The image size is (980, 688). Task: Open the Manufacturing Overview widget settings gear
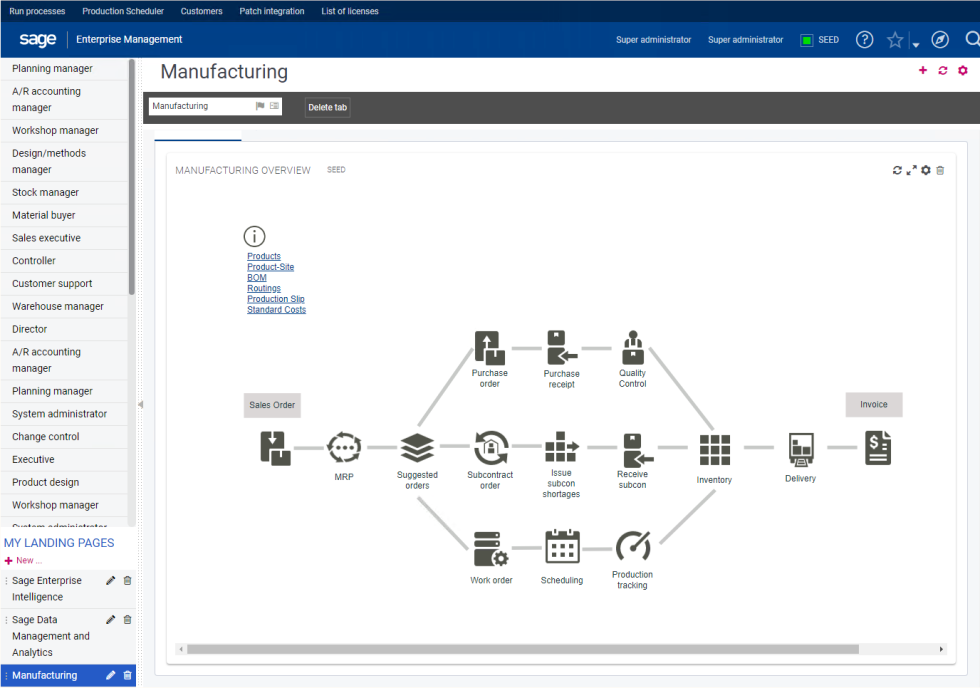925,170
